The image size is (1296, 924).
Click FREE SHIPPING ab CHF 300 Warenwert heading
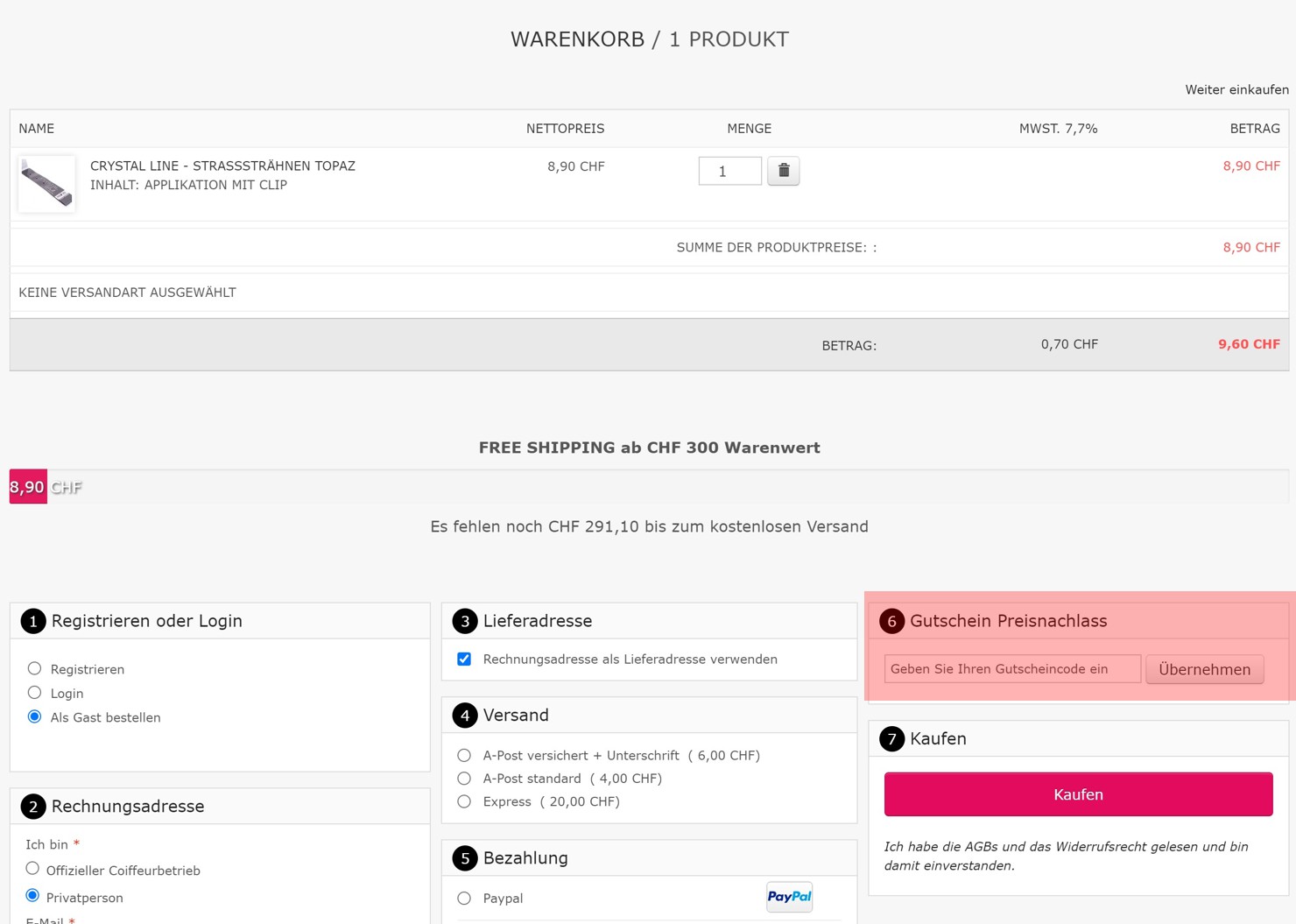[649, 448]
